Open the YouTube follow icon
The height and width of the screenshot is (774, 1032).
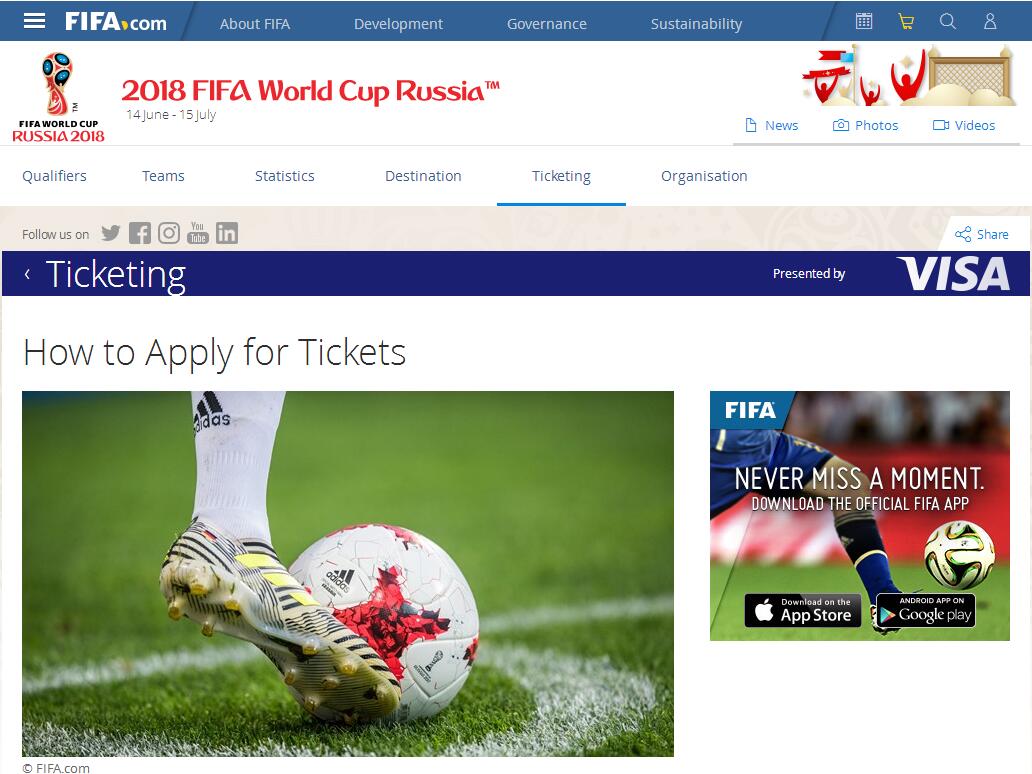click(197, 233)
